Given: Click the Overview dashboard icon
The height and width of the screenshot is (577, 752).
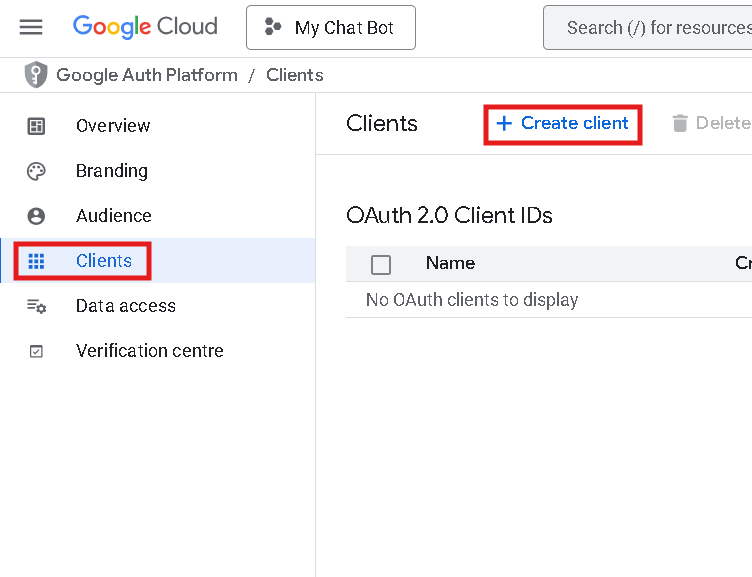Looking at the screenshot, I should point(37,126).
